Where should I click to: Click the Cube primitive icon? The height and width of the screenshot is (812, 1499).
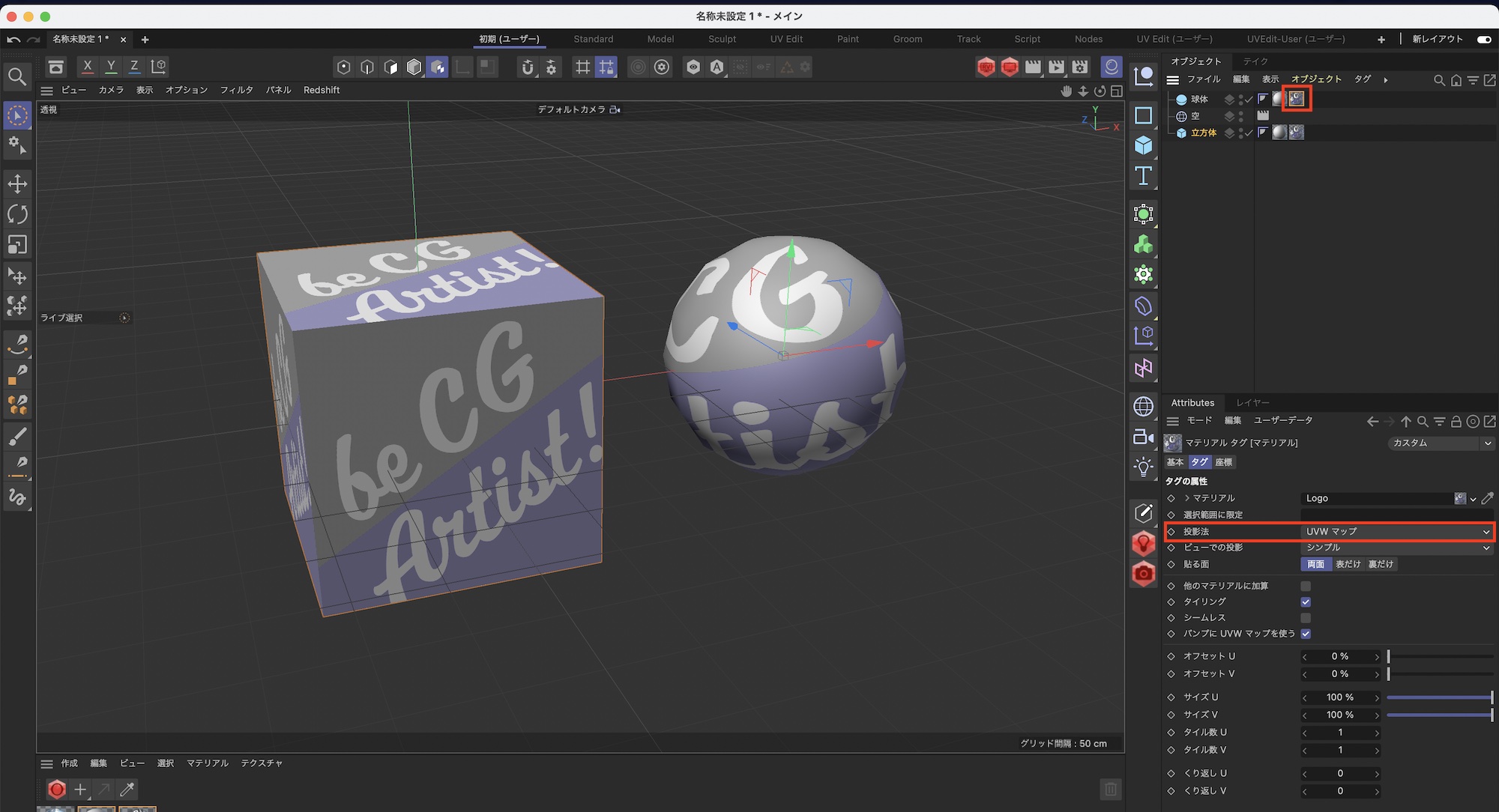tap(1143, 145)
